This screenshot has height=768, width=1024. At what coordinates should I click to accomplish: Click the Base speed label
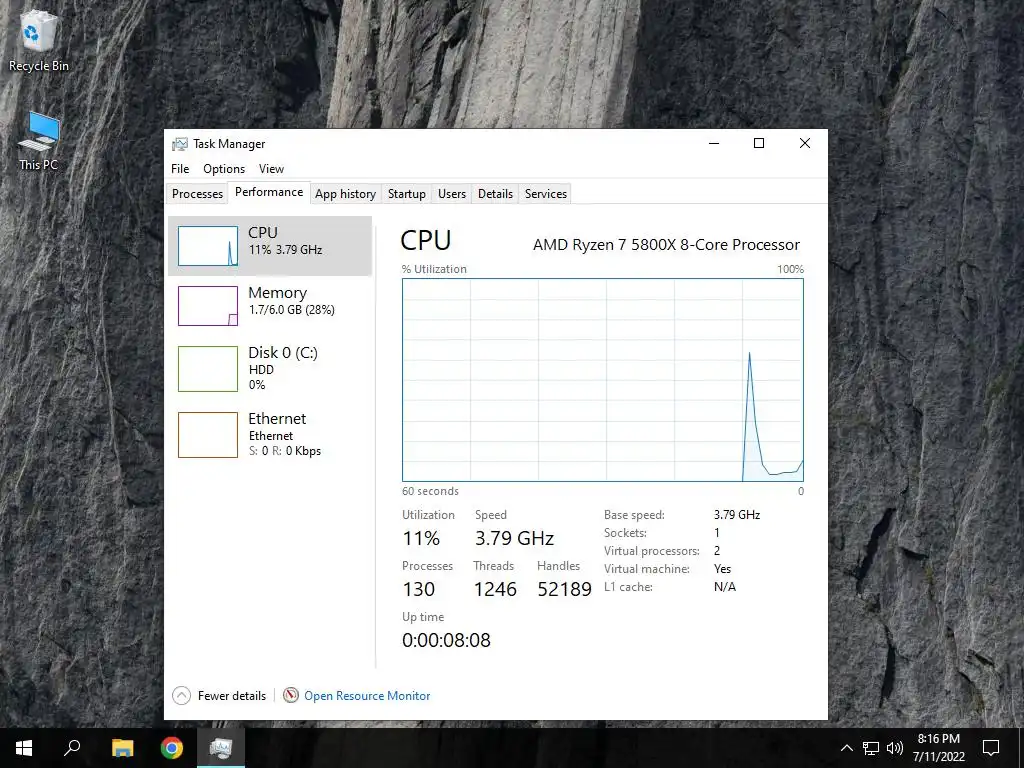(634, 515)
